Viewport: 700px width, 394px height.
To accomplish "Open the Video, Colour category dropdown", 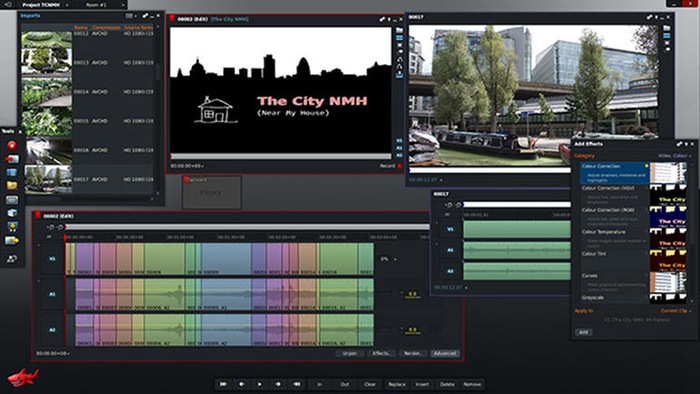I will point(674,156).
